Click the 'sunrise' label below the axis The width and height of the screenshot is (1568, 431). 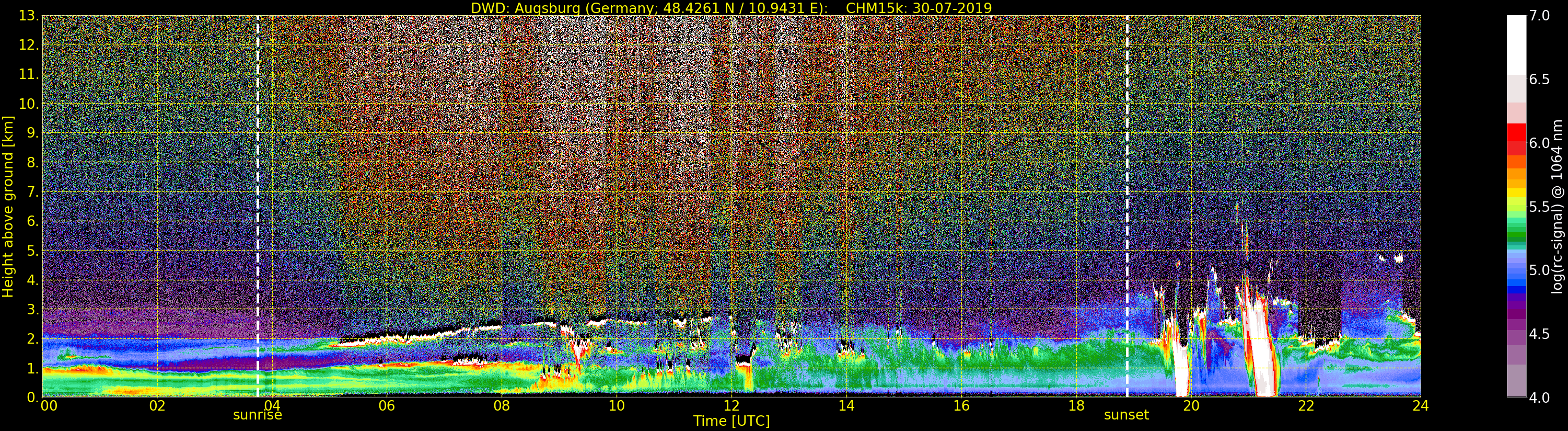click(x=258, y=415)
